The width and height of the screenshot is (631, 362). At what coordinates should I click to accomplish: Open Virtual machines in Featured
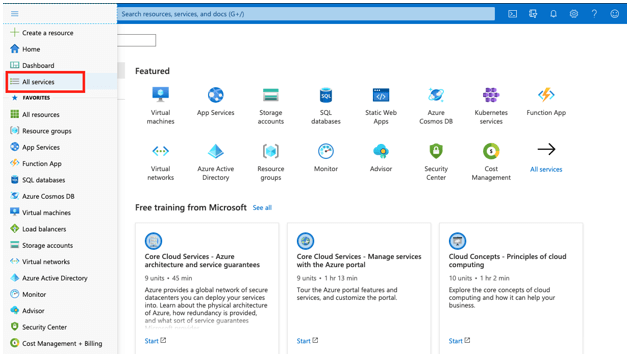click(x=161, y=105)
